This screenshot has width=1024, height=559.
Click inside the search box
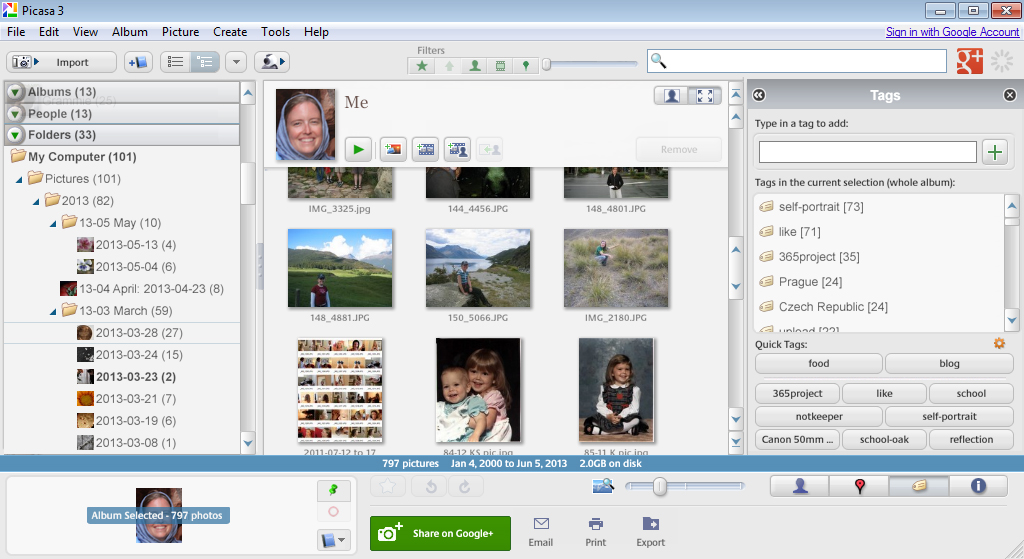tap(797, 61)
